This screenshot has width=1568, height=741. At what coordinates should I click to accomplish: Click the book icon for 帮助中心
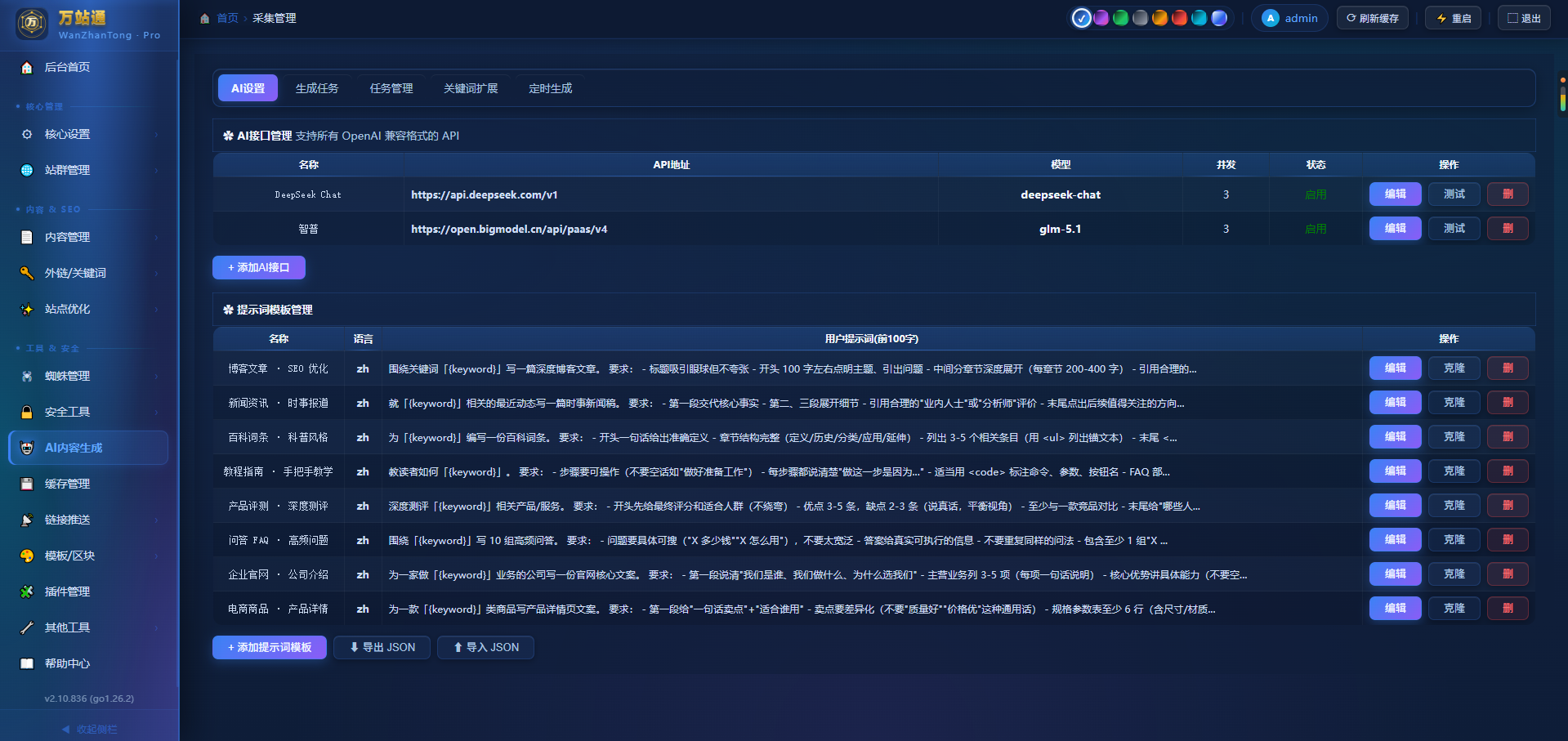(x=27, y=664)
